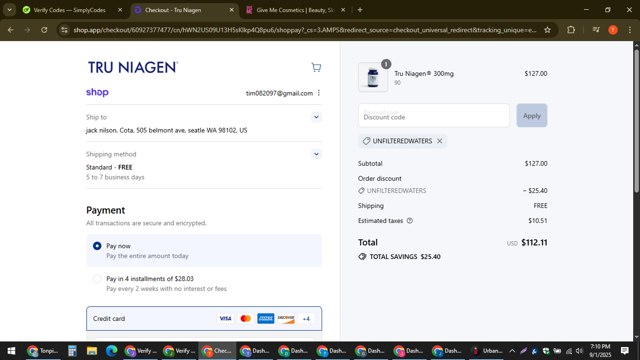The height and width of the screenshot is (360, 640).
Task: Expand the Ship to address section
Action: coord(316,117)
